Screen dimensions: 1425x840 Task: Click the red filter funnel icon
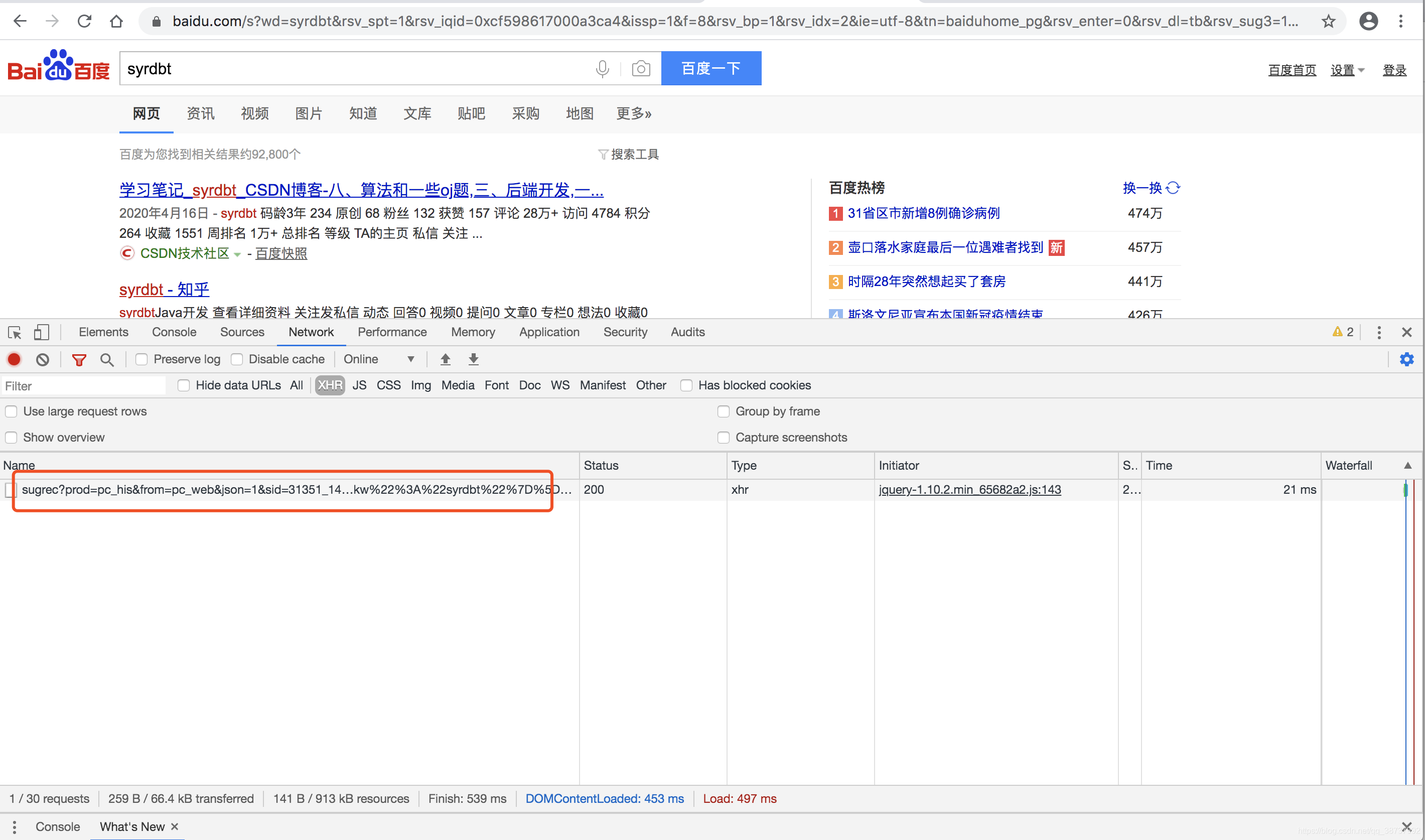(79, 359)
